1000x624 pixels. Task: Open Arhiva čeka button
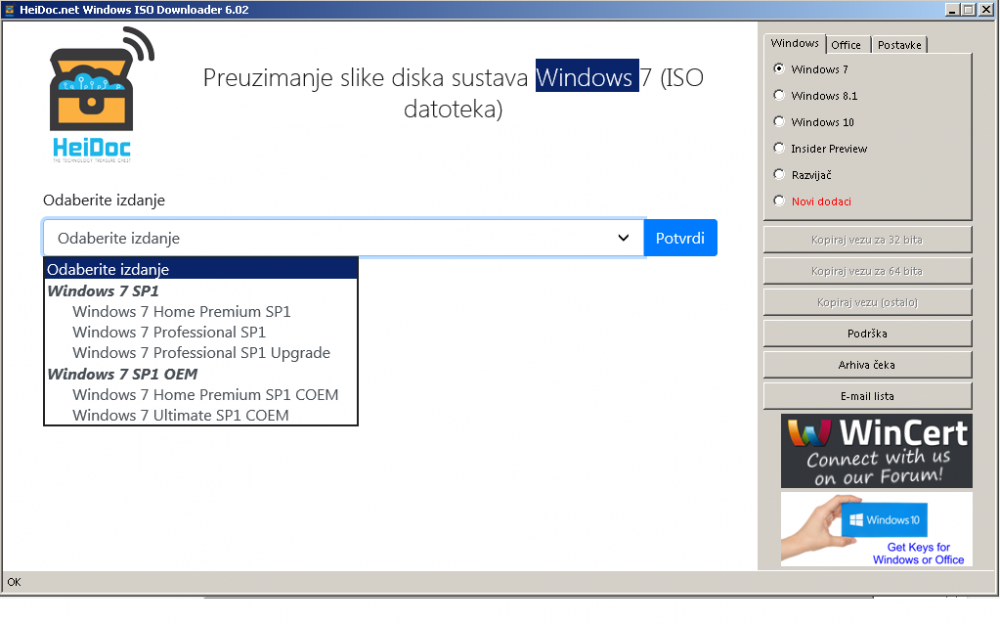tap(867, 365)
